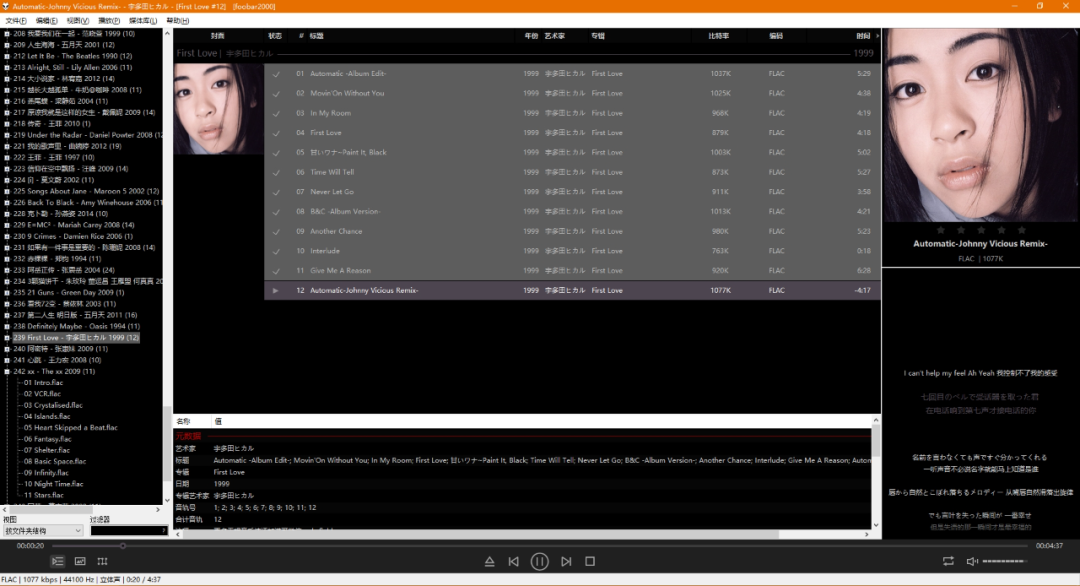
Task: Expand the '235 21 Guns' folder node
Action: [x=7, y=293]
